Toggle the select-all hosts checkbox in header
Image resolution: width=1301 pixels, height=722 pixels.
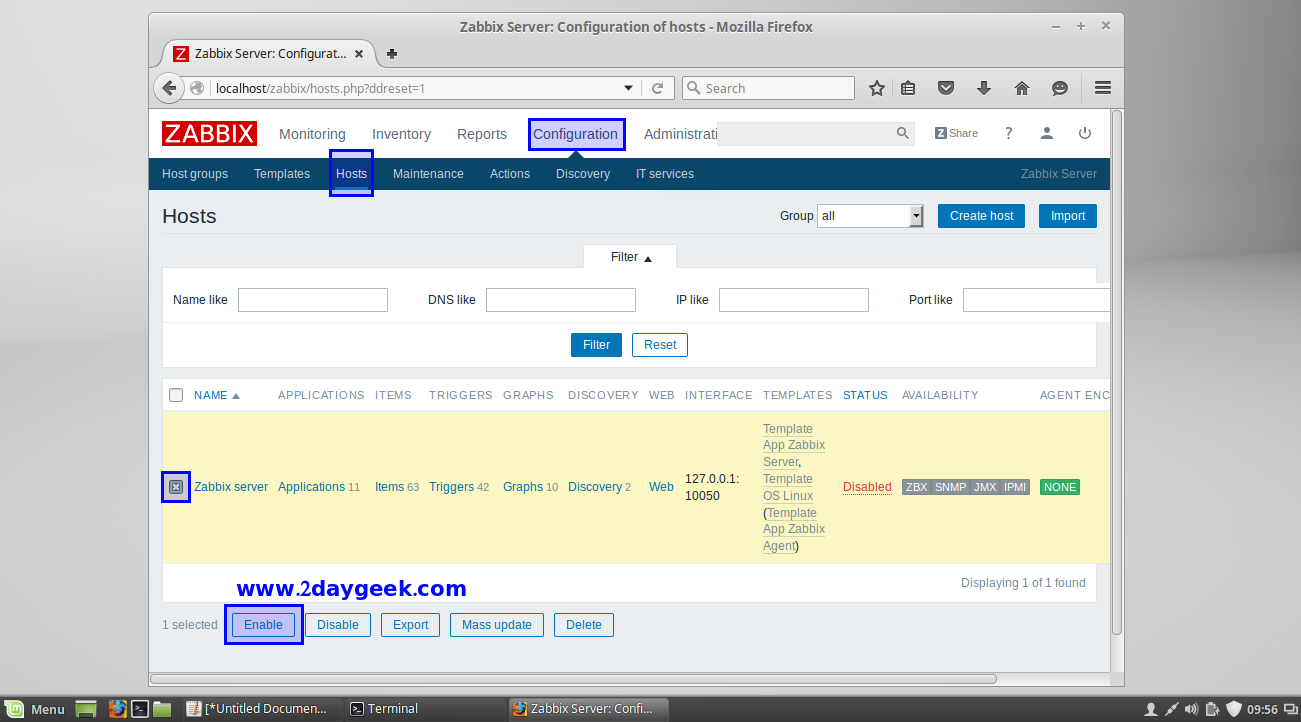[176, 395]
